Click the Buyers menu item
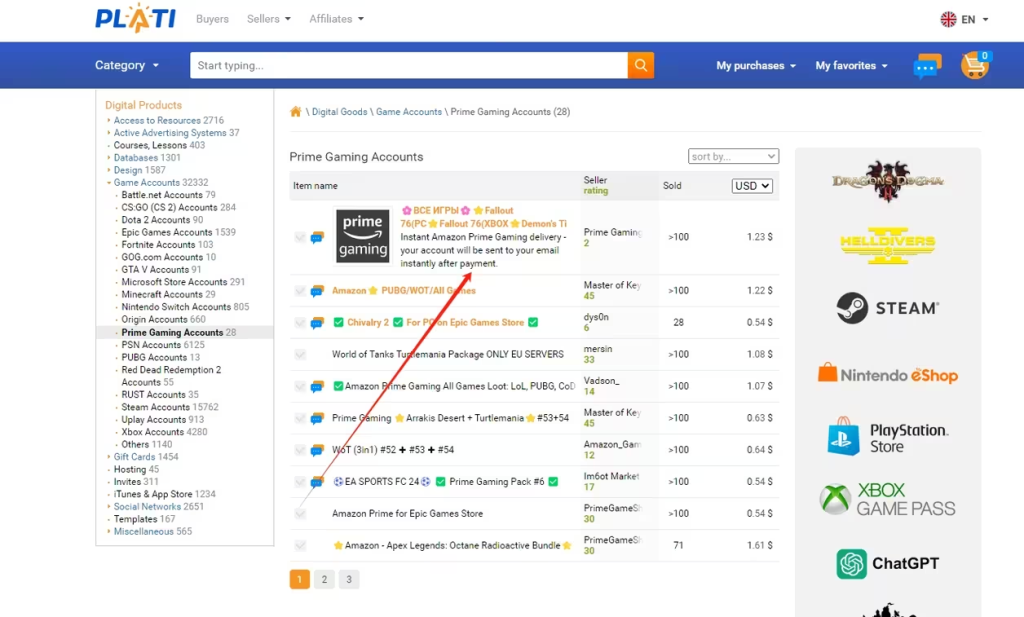Viewport: 1024px width, 617px height. (212, 19)
